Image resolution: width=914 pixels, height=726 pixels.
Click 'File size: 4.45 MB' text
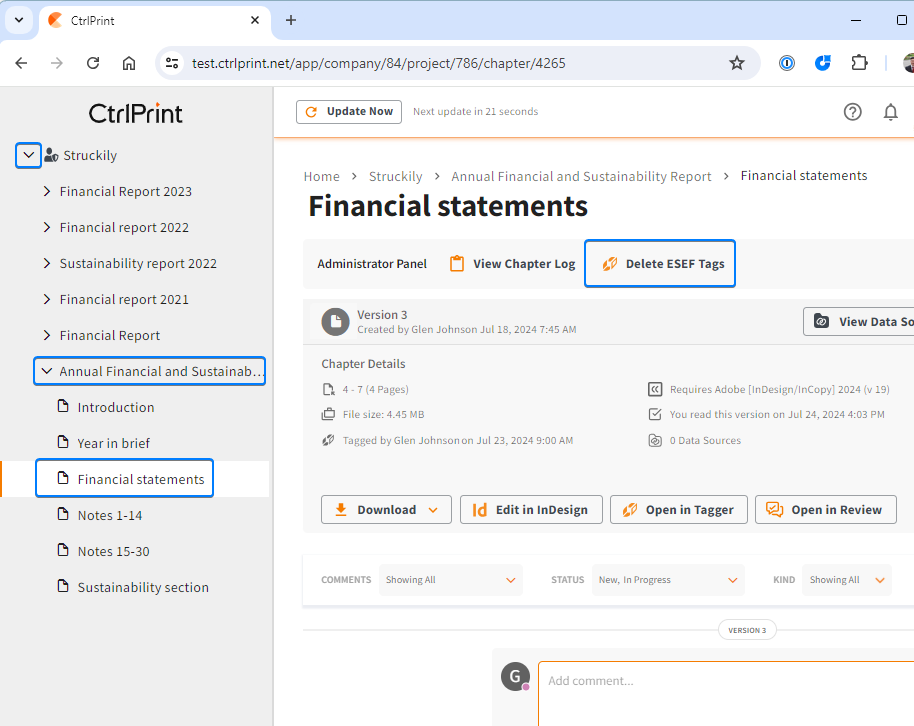pyautogui.click(x=384, y=415)
